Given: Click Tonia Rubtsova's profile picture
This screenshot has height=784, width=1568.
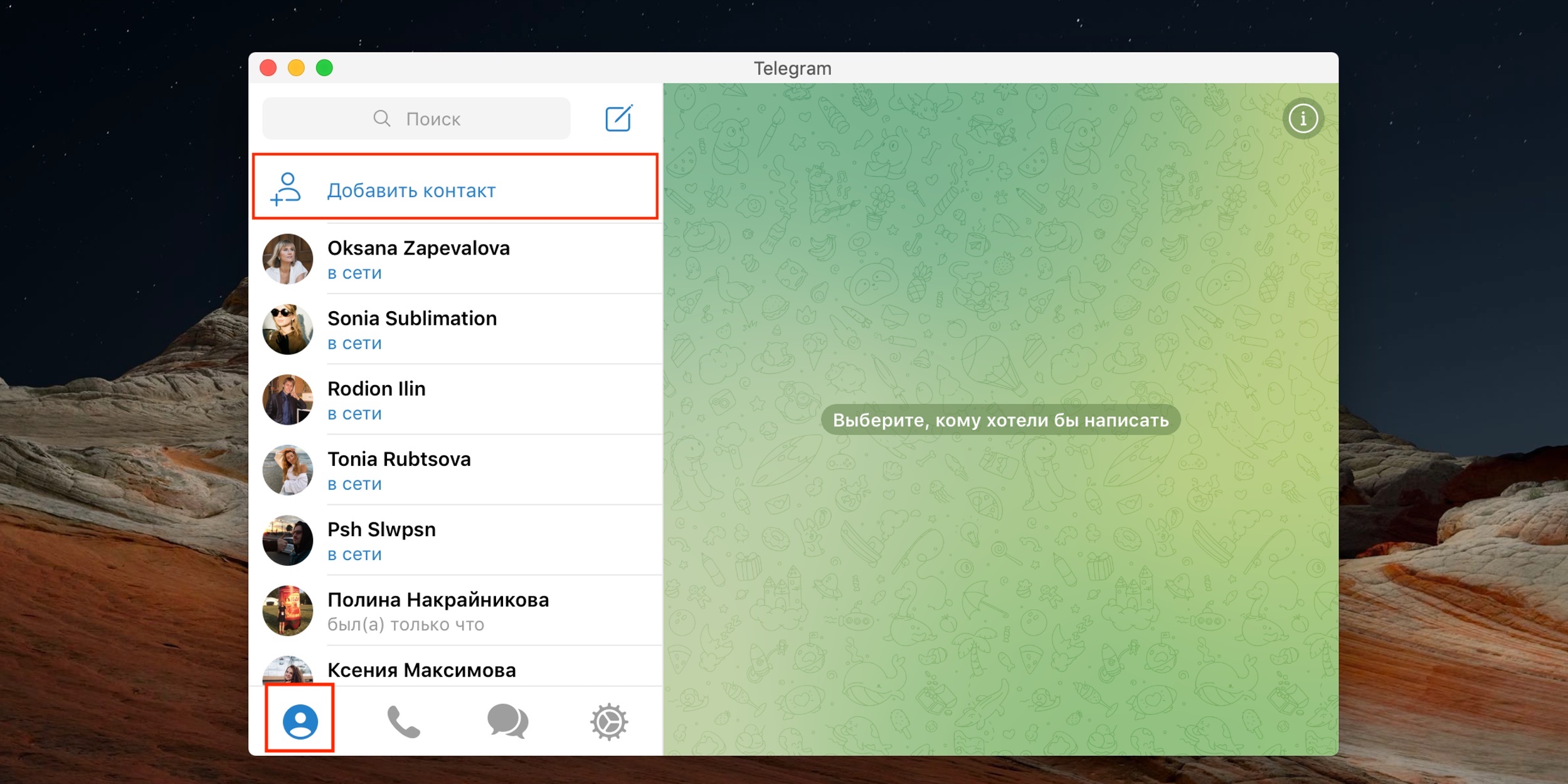Looking at the screenshot, I should pyautogui.click(x=288, y=470).
